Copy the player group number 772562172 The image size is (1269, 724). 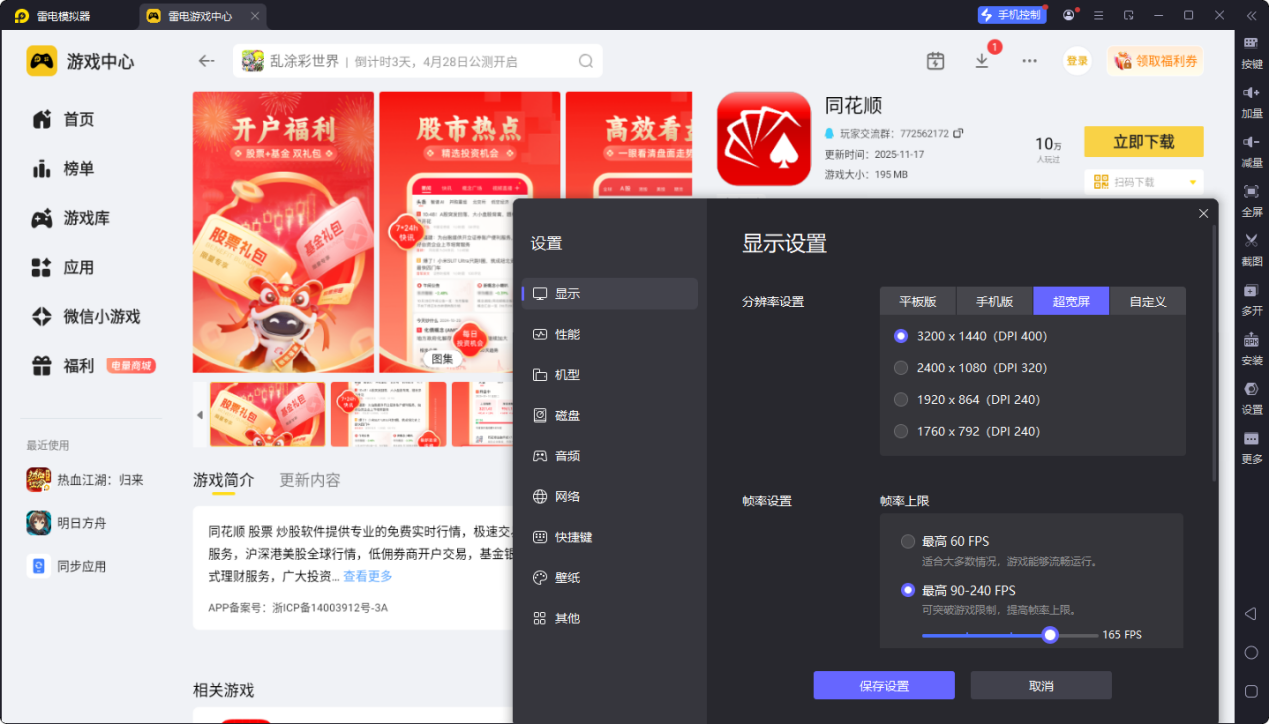pyautogui.click(x=958, y=133)
